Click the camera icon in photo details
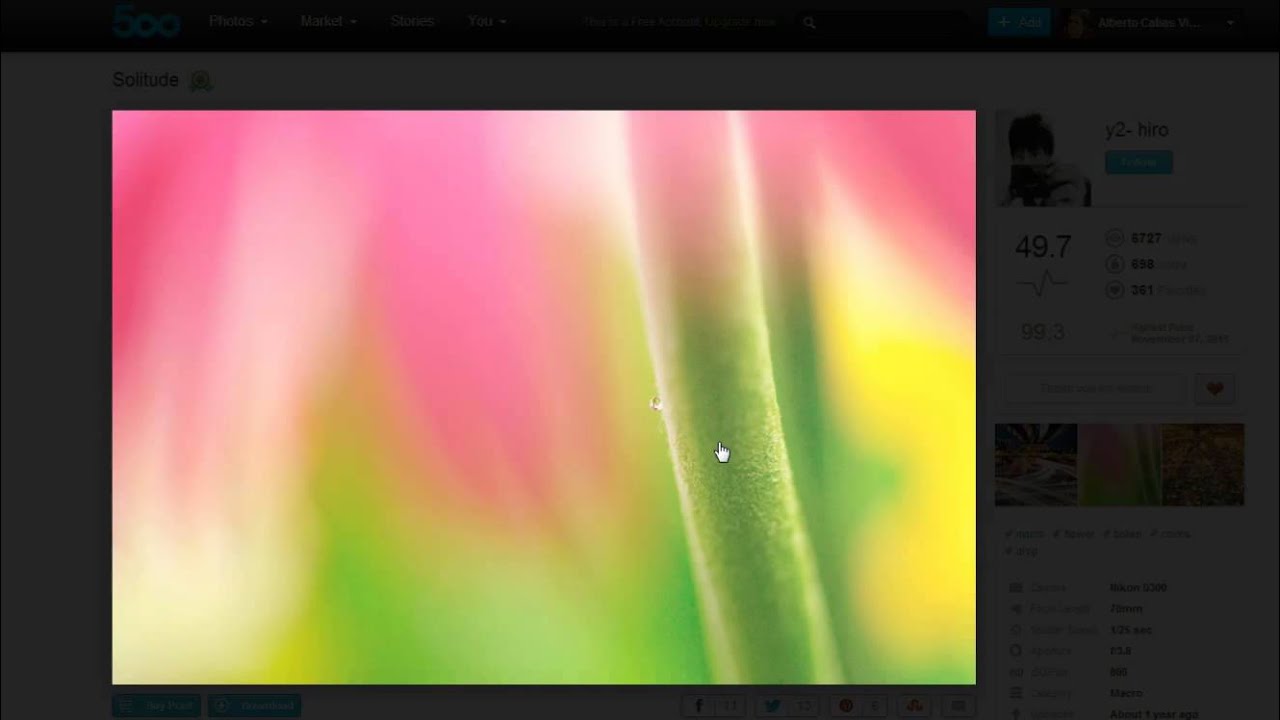This screenshot has height=720, width=1280. (x=1016, y=588)
